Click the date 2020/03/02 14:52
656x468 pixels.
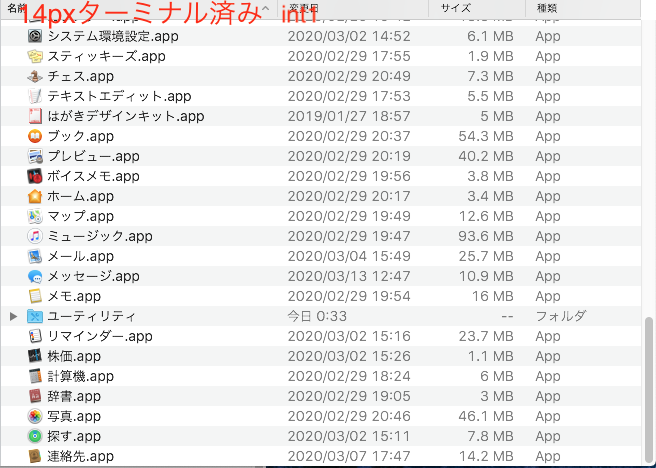349,36
